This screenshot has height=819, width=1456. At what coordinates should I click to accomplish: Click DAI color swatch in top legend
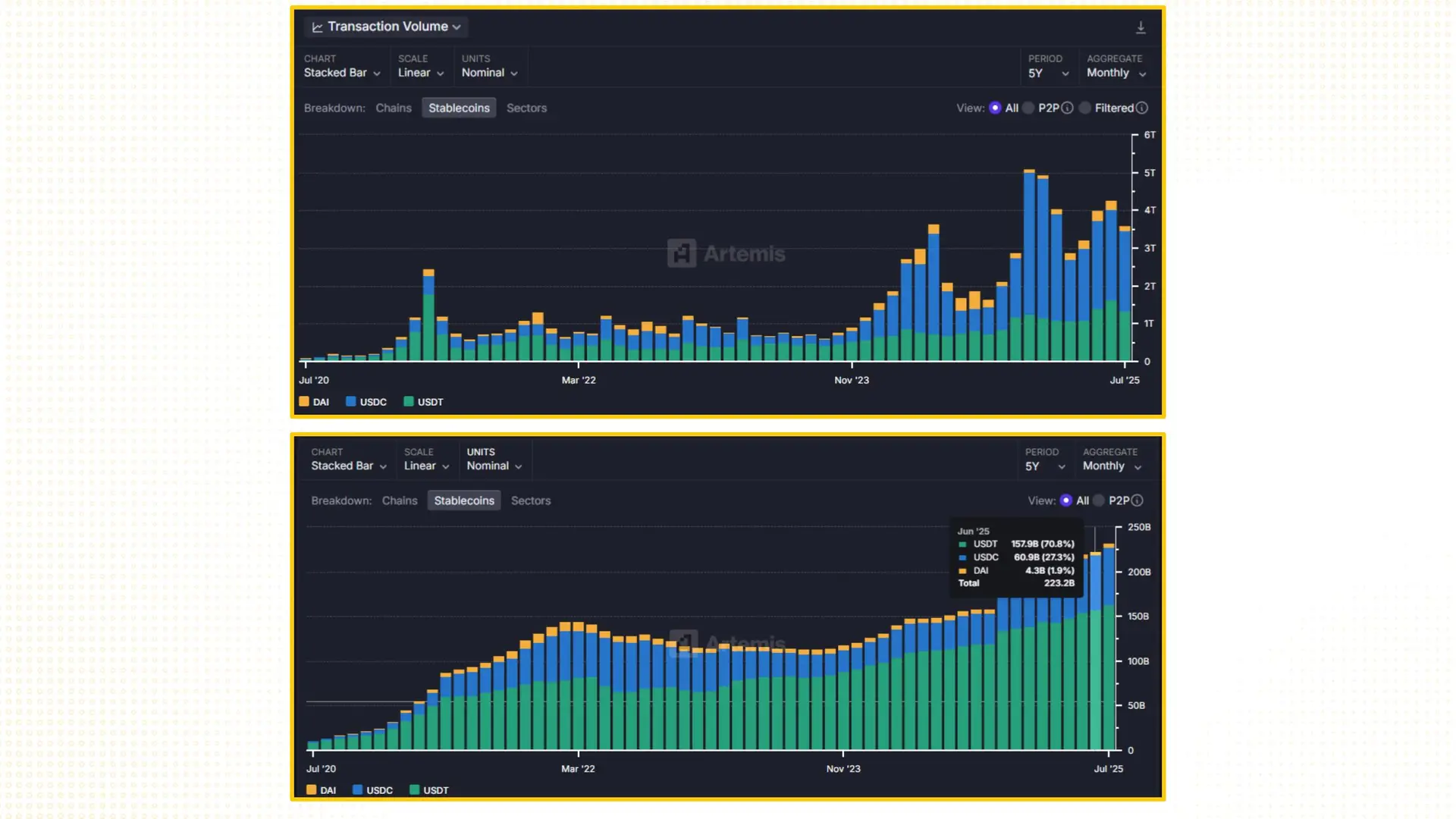[x=304, y=402]
